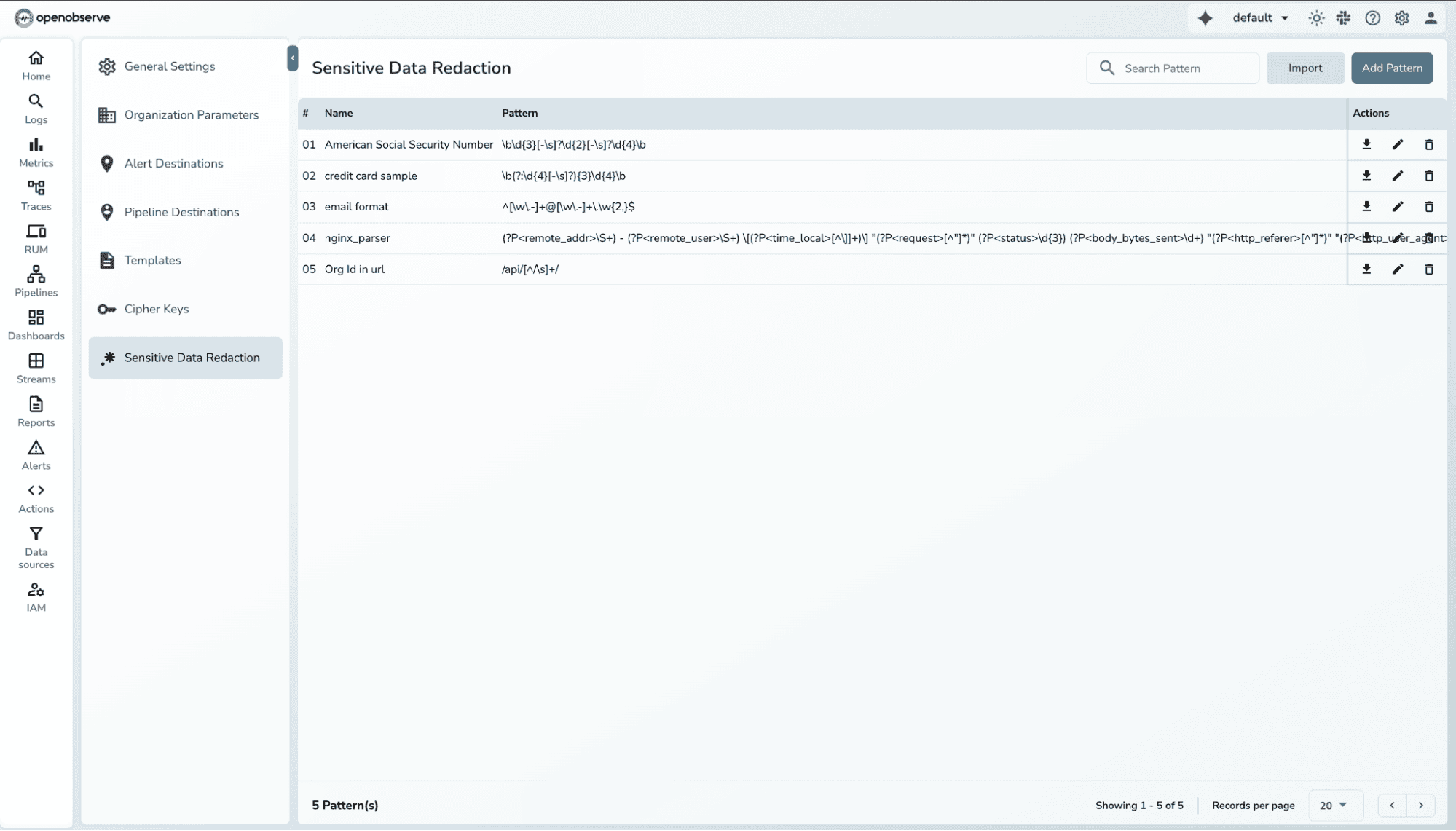Image resolution: width=1456 pixels, height=831 pixels.
Task: Edit the credit card sample pattern
Action: pos(1397,176)
